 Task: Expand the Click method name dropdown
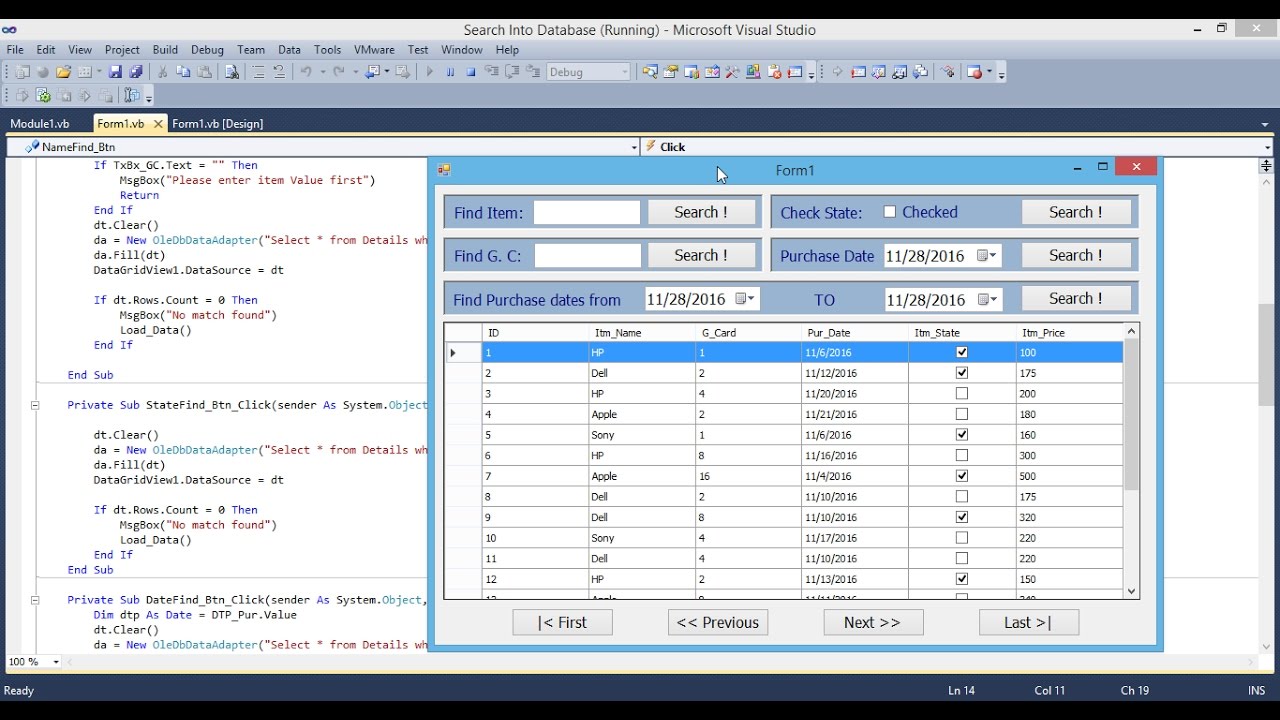[x=1268, y=147]
